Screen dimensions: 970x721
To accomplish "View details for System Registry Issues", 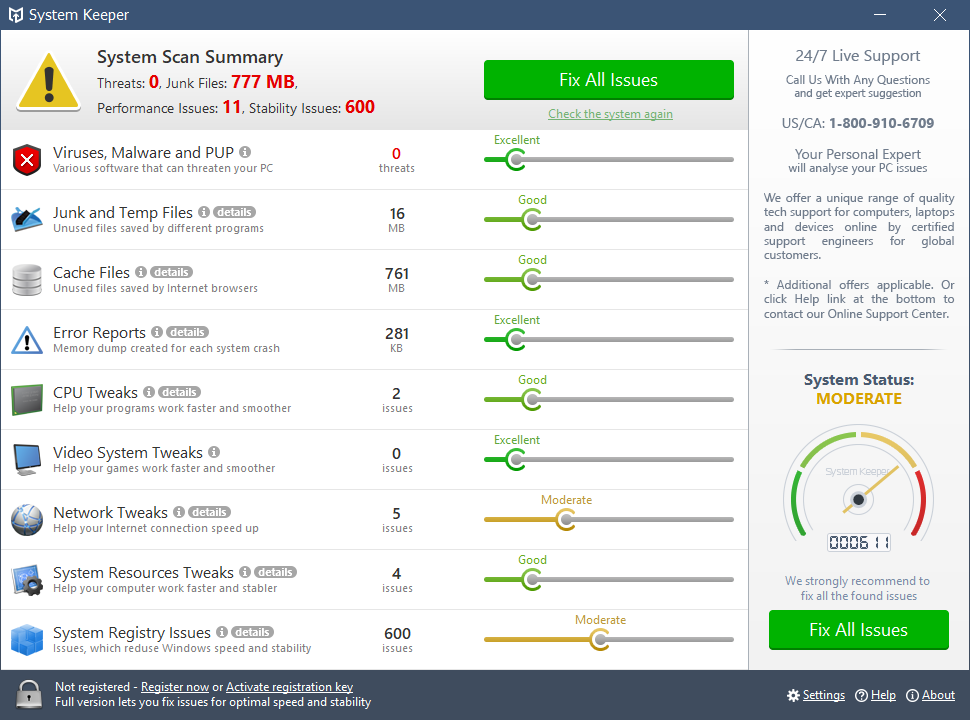I will (252, 632).
